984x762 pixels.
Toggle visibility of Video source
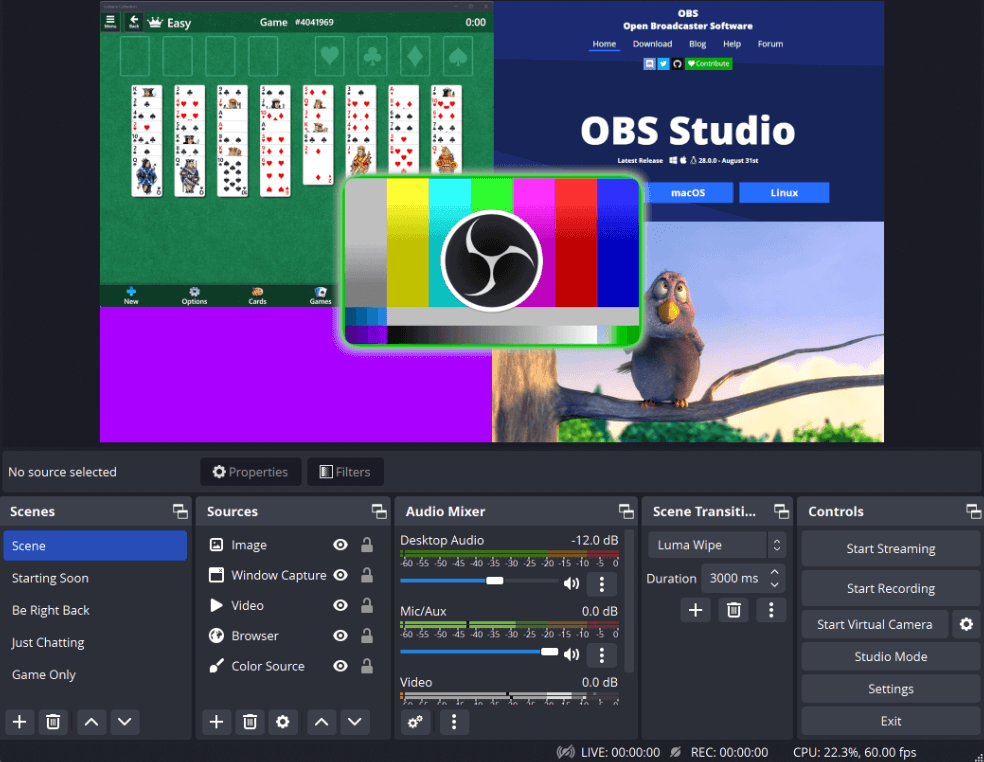[341, 605]
